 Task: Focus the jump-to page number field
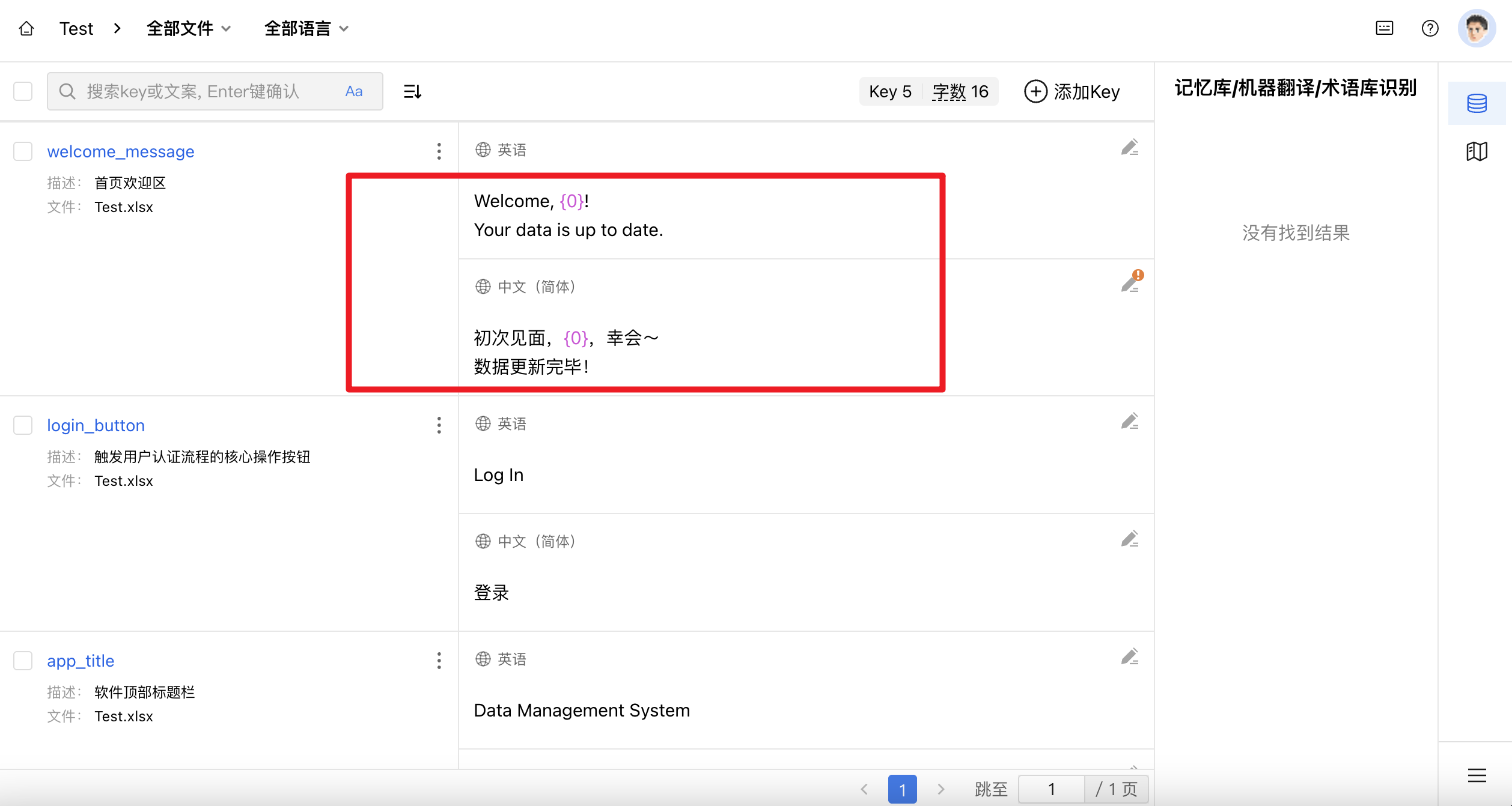(x=1052, y=789)
